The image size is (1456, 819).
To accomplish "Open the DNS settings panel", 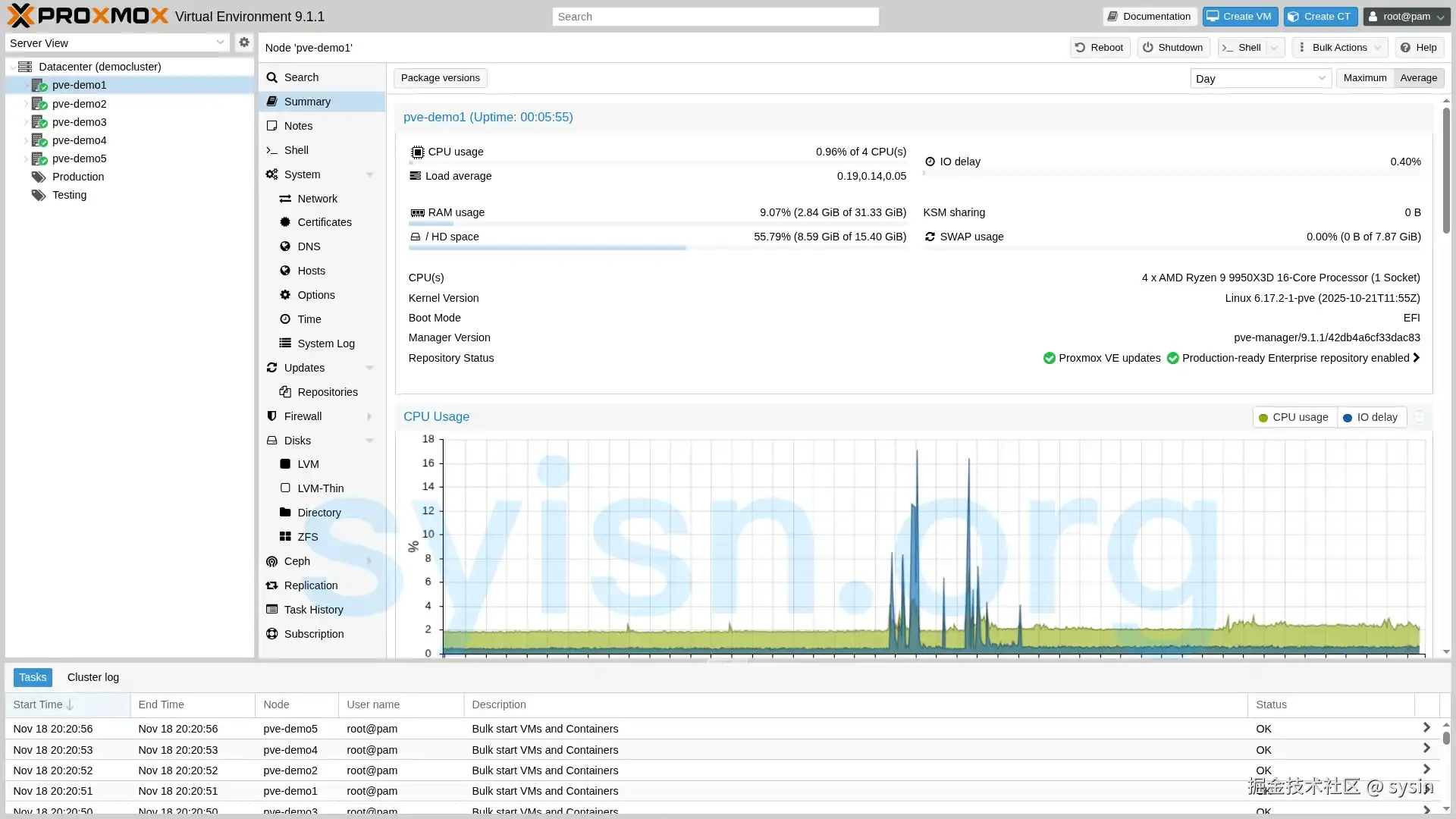I will coord(308,246).
